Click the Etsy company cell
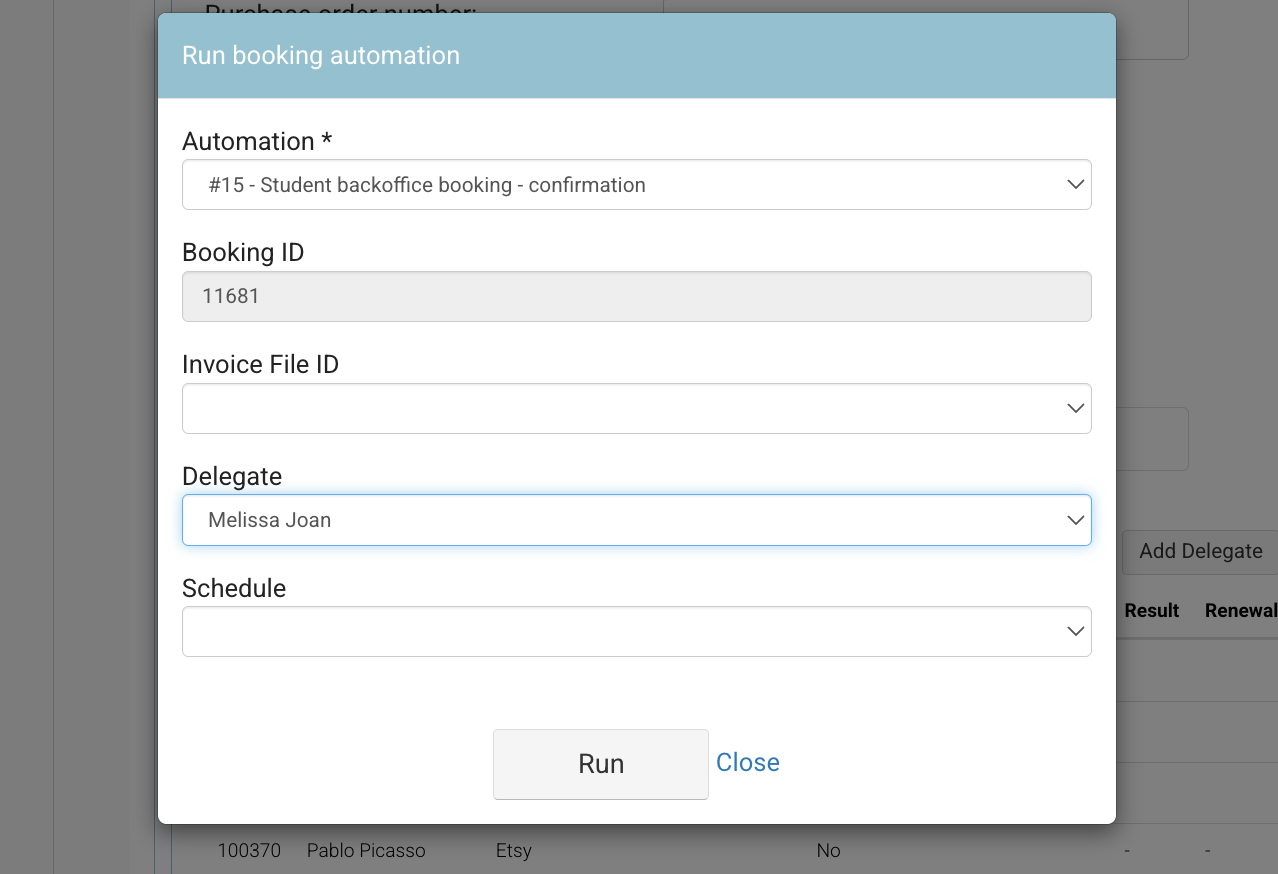This screenshot has height=874, width=1278. point(514,851)
